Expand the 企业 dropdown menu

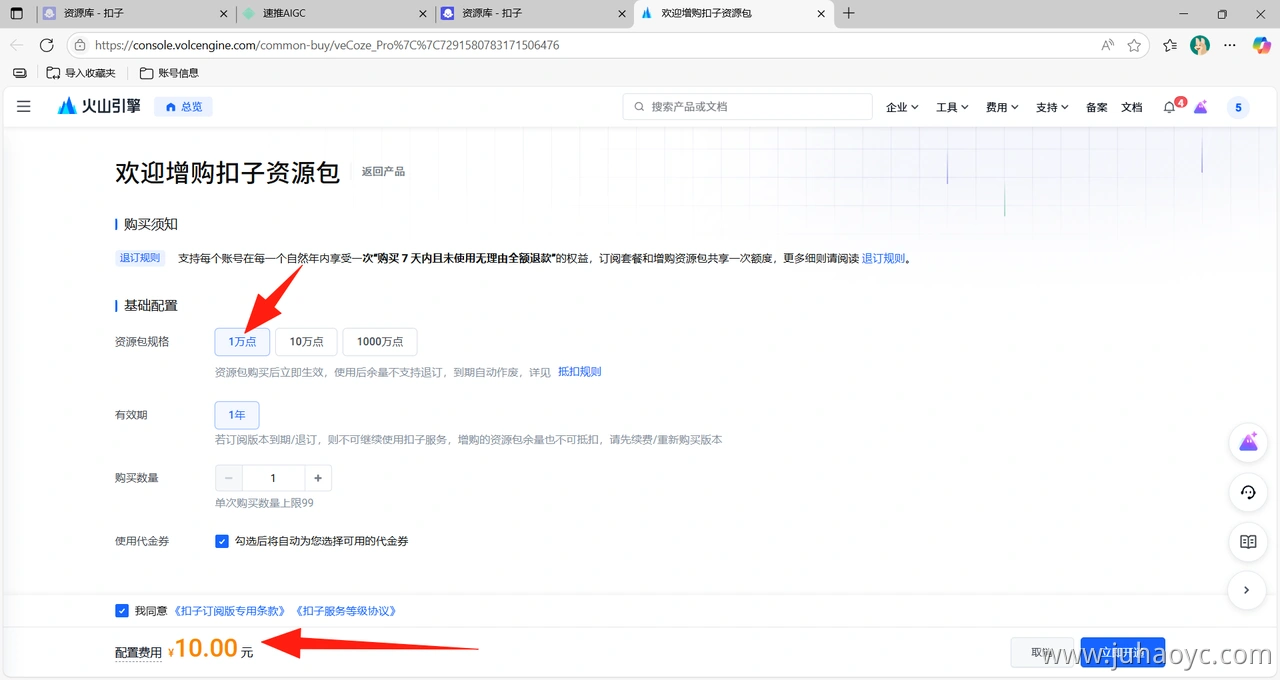[x=902, y=107]
